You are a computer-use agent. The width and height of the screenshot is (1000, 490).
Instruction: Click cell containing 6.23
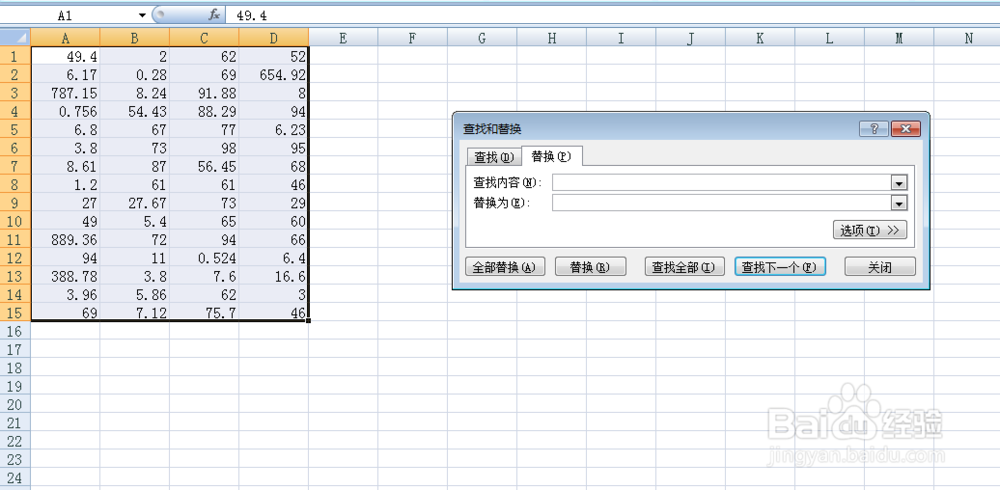pyautogui.click(x=274, y=130)
